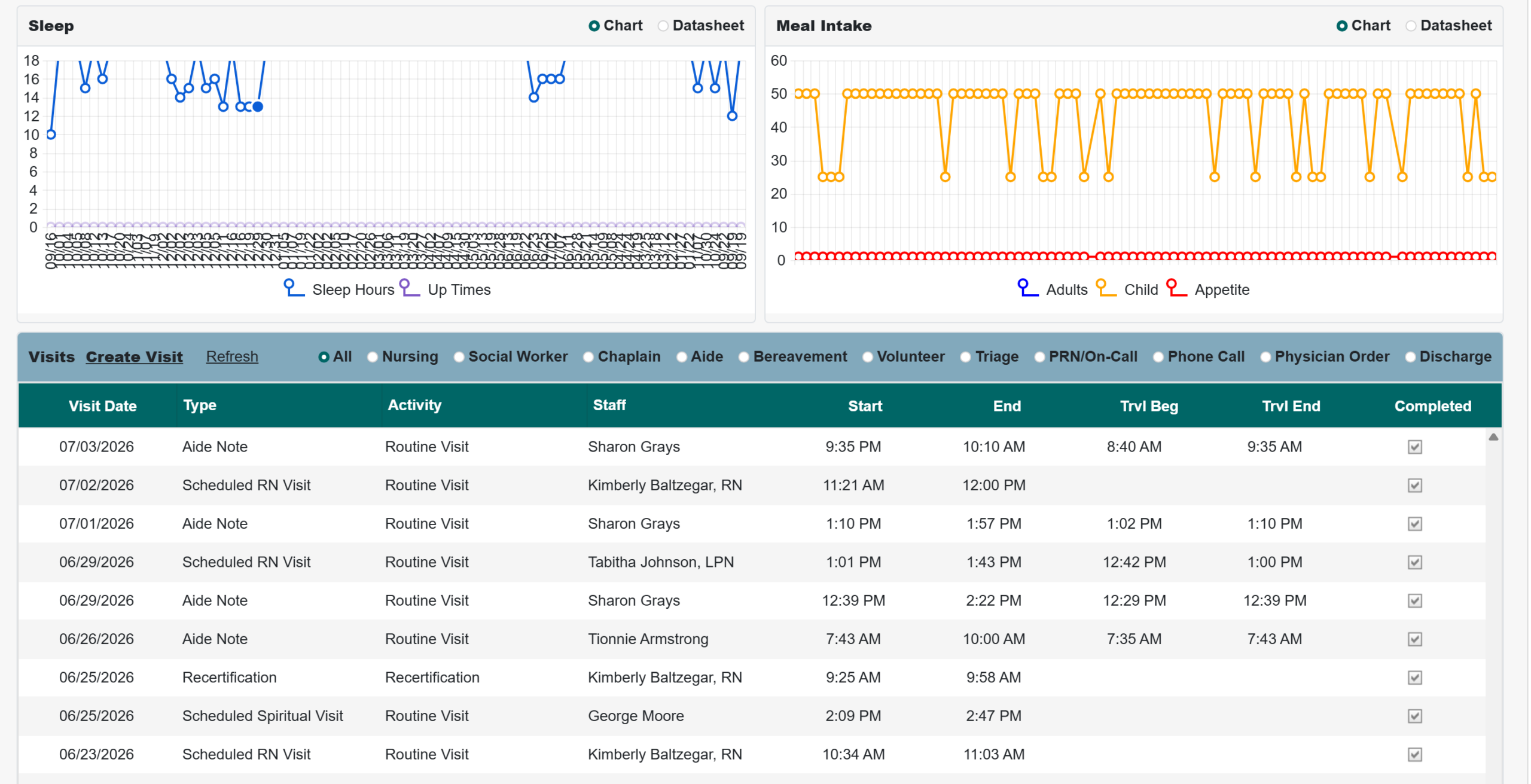Toggle Completed checkbox for 07/03/2026 visit
This screenshot has height=784, width=1531.
pos(1415,447)
